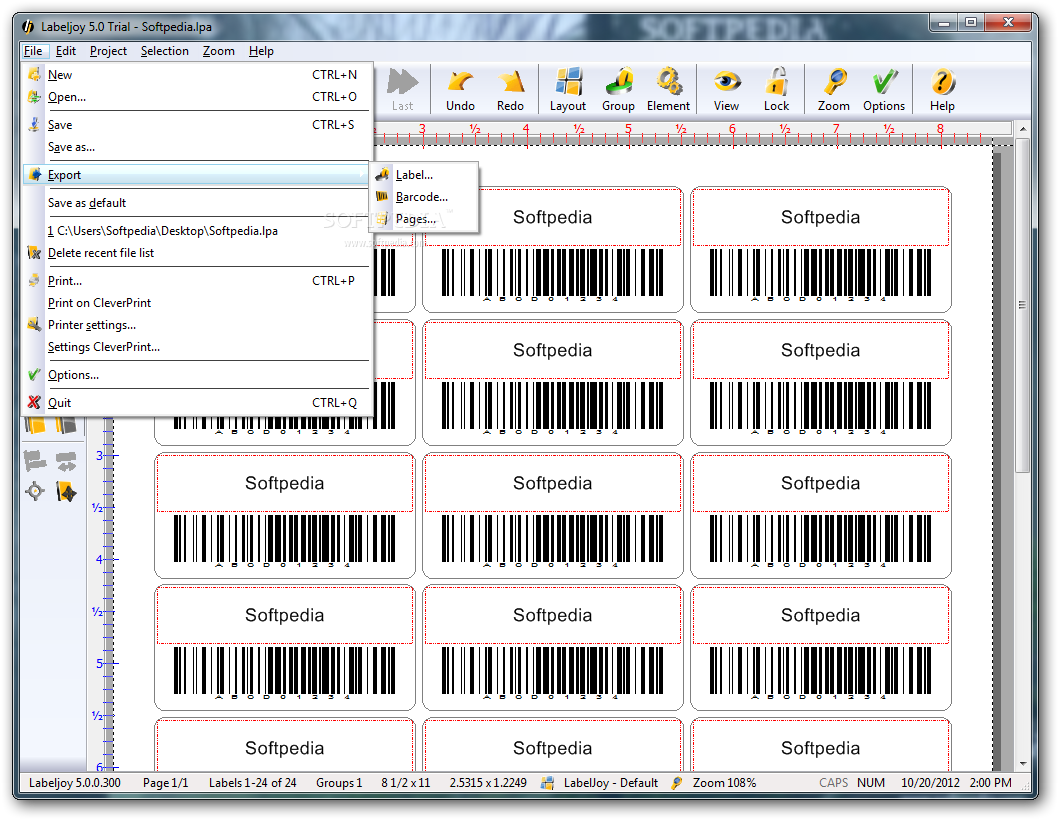
Task: Click the vertical scrollbar thumb
Action: pyautogui.click(x=1023, y=306)
